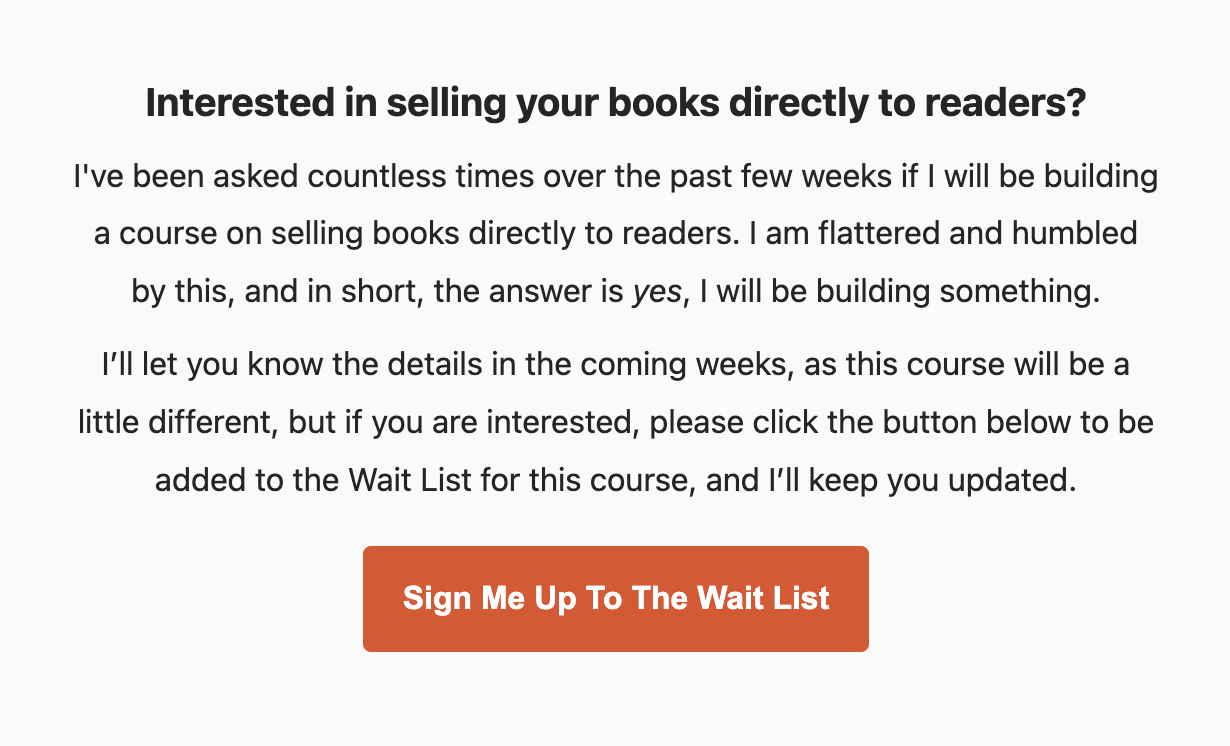Click the Sign Me Up To The Wait List button
Viewport: 1230px width, 746px height.
coord(615,598)
